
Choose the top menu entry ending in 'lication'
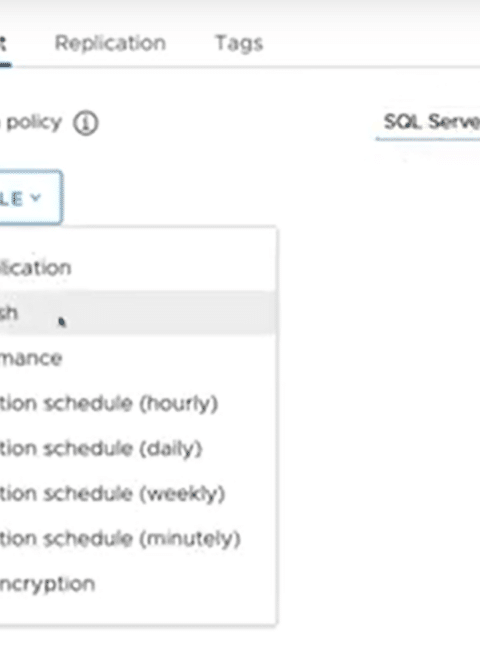pos(138,268)
